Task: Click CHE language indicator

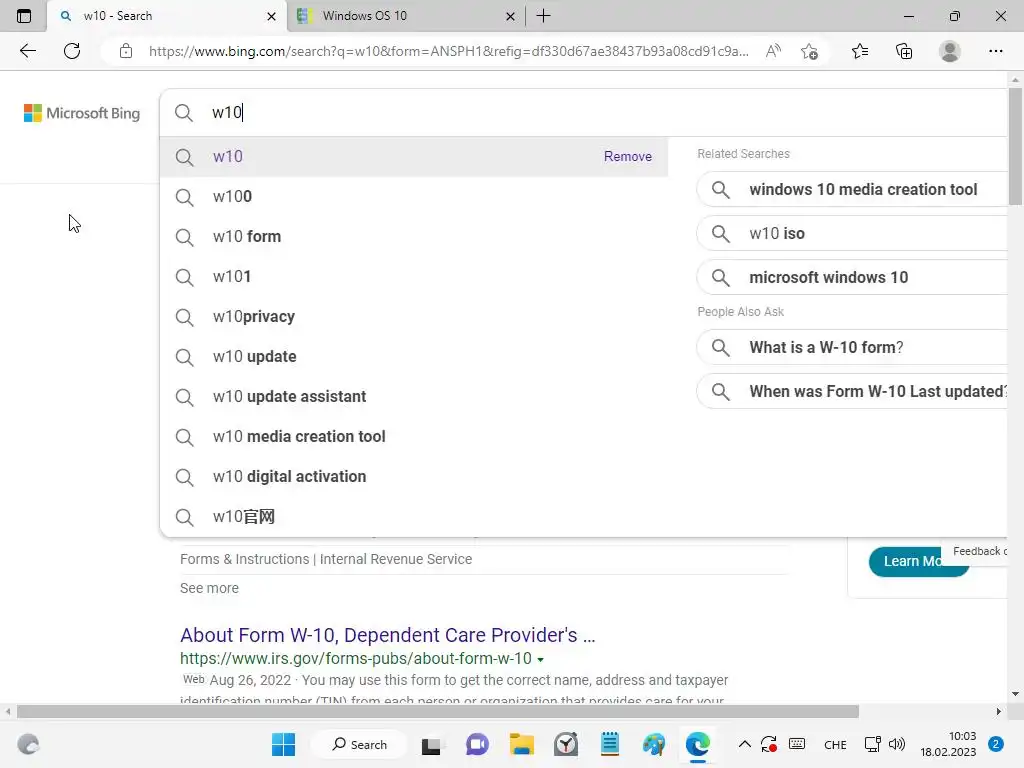Action: coord(835,744)
